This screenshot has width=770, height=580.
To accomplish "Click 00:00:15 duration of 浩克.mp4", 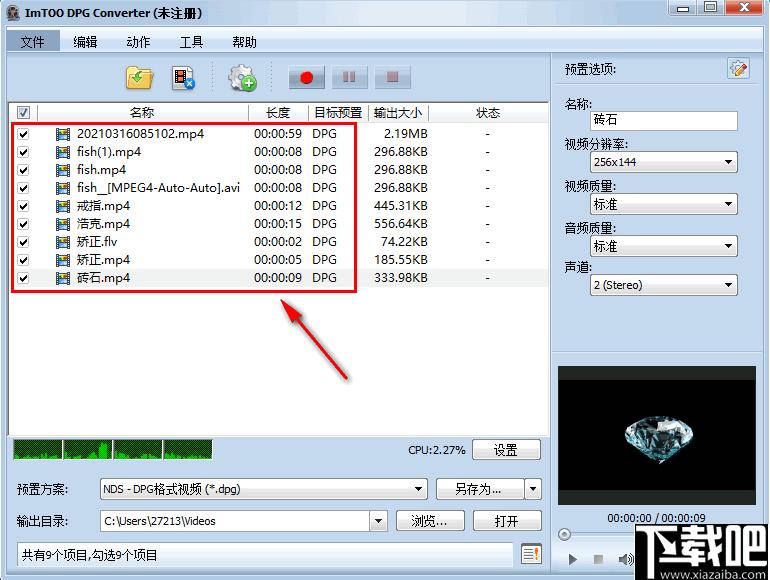I will (278, 224).
